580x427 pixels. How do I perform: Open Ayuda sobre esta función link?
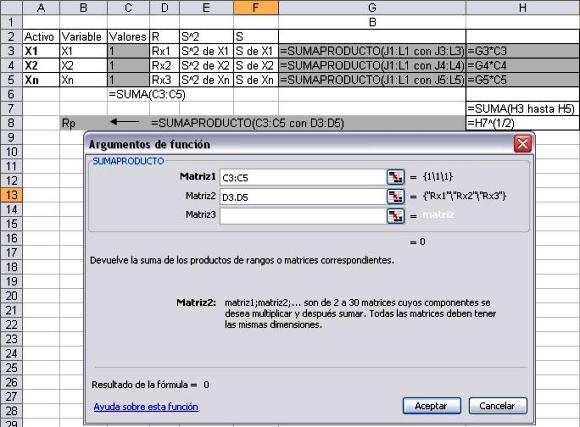(146, 407)
